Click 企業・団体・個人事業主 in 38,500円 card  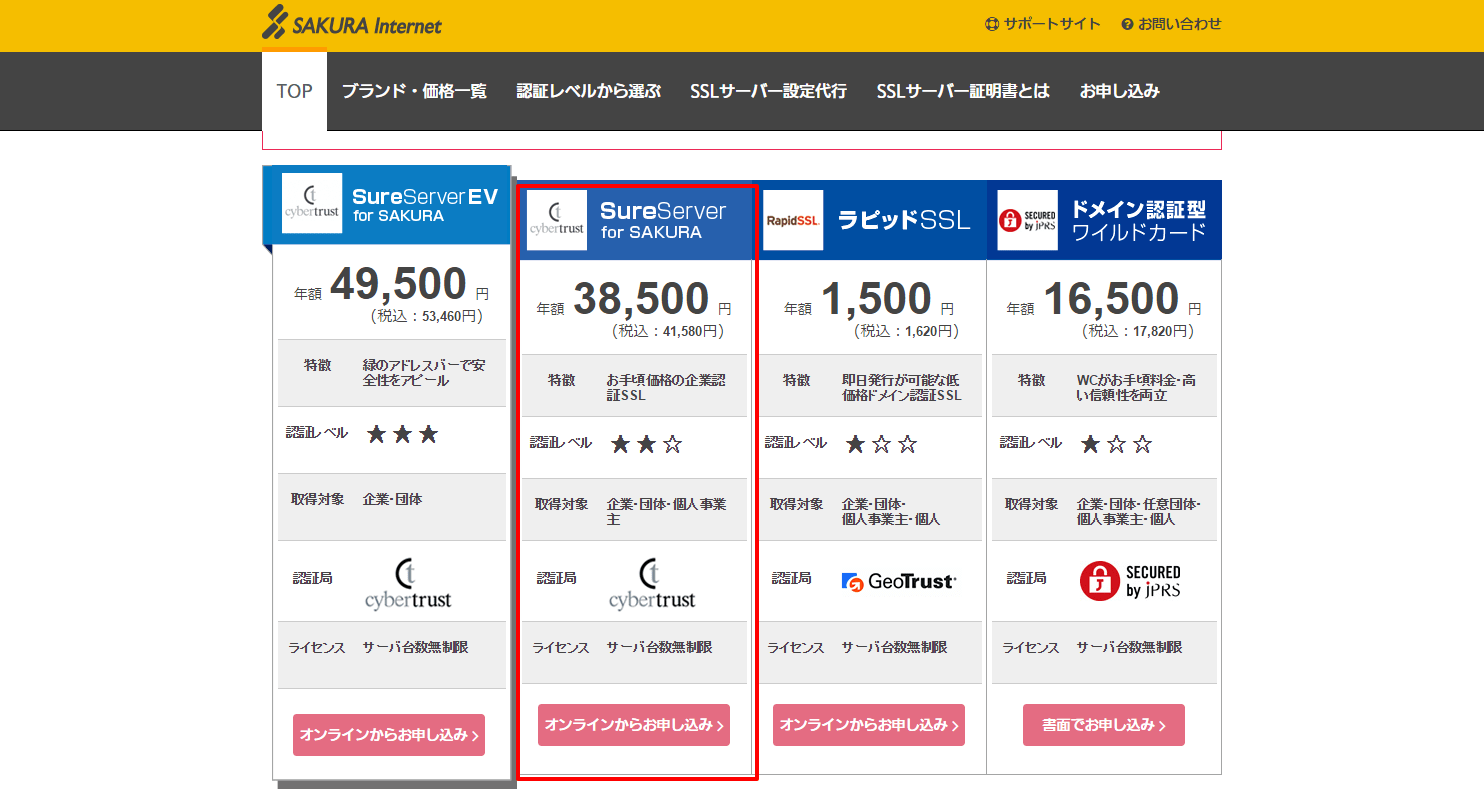point(666,512)
